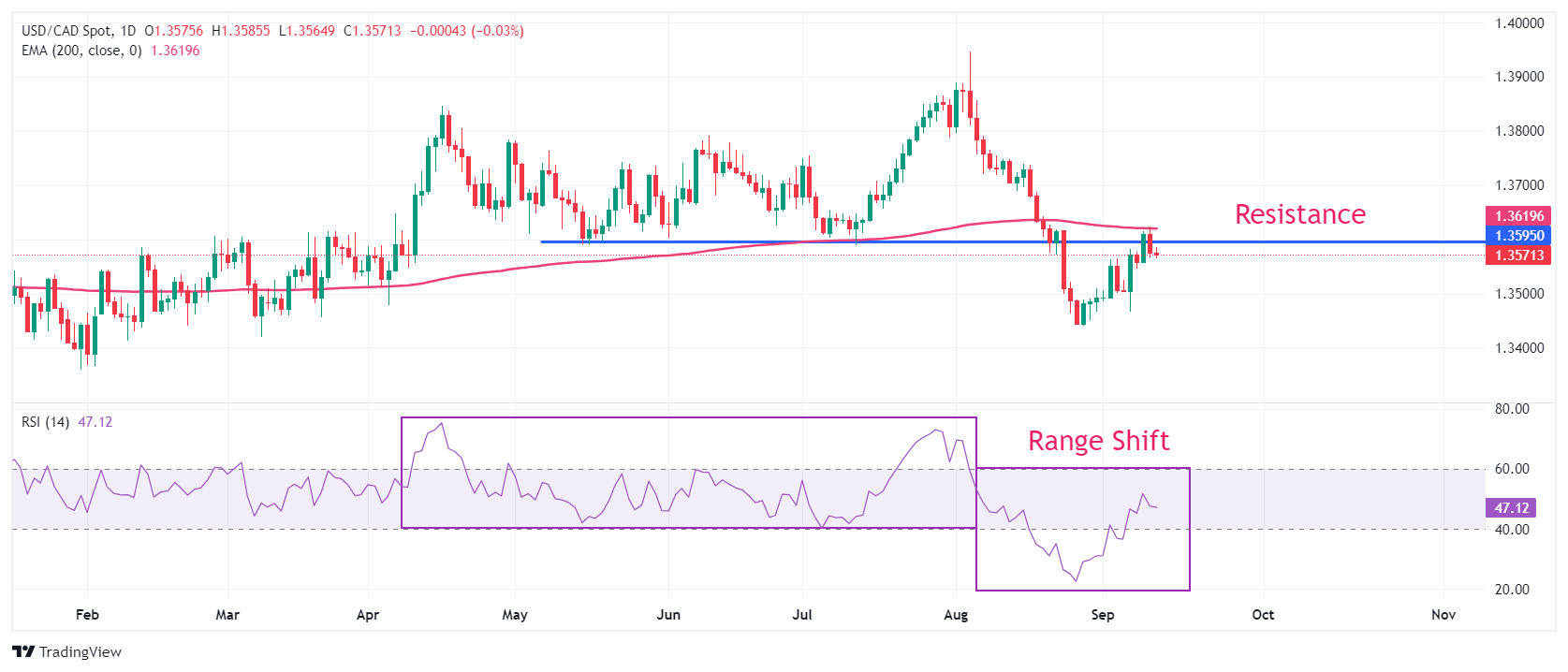This screenshot has width=1568, height=672.
Task: Click the purple 47.12 RSI value tag
Action: [1511, 508]
